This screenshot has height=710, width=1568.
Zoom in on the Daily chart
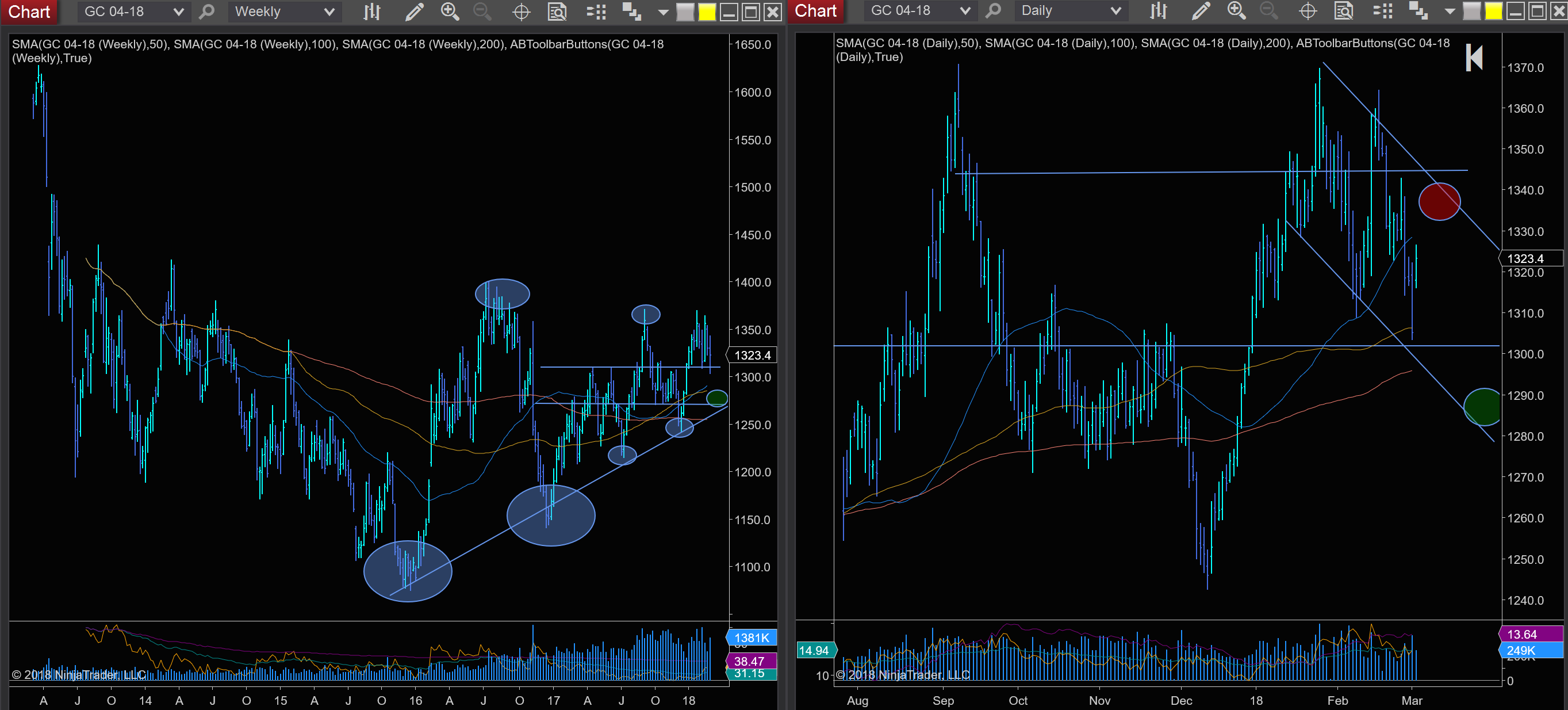tap(1236, 10)
